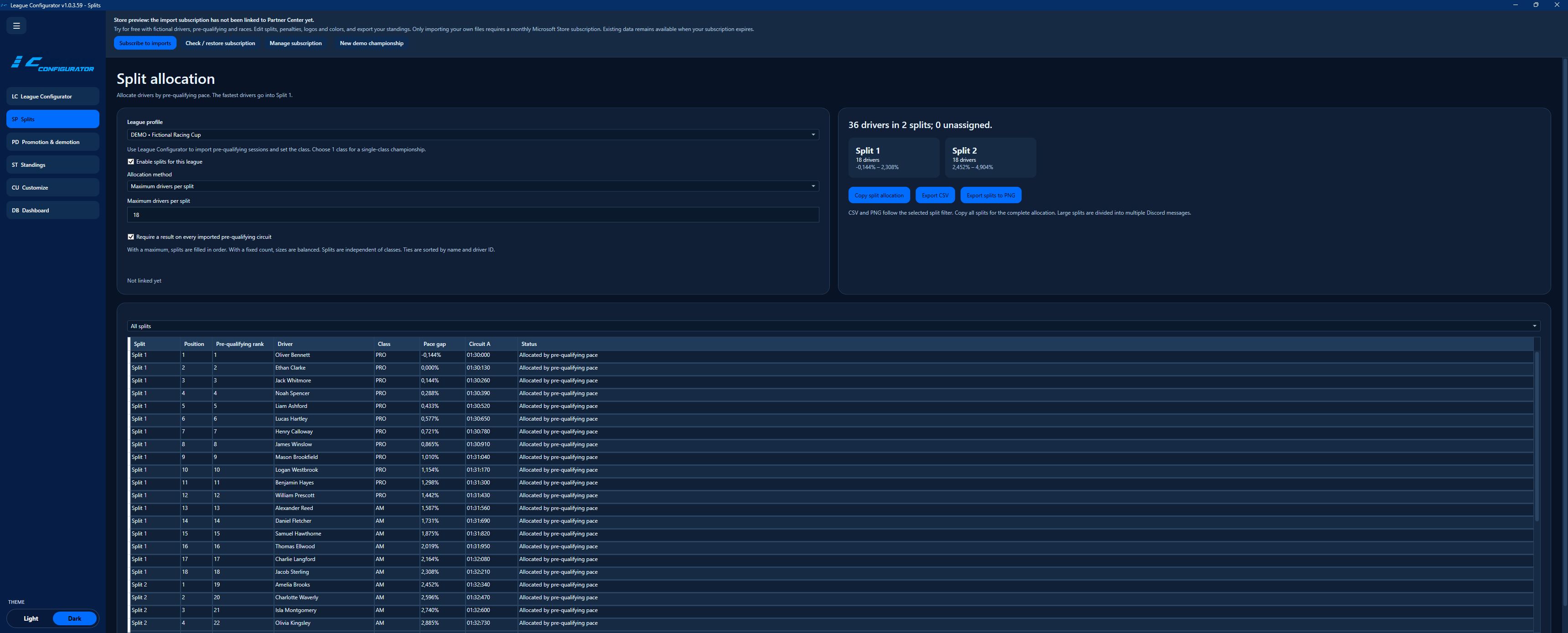
Task: Click Subscribe to imports button
Action: click(x=145, y=43)
